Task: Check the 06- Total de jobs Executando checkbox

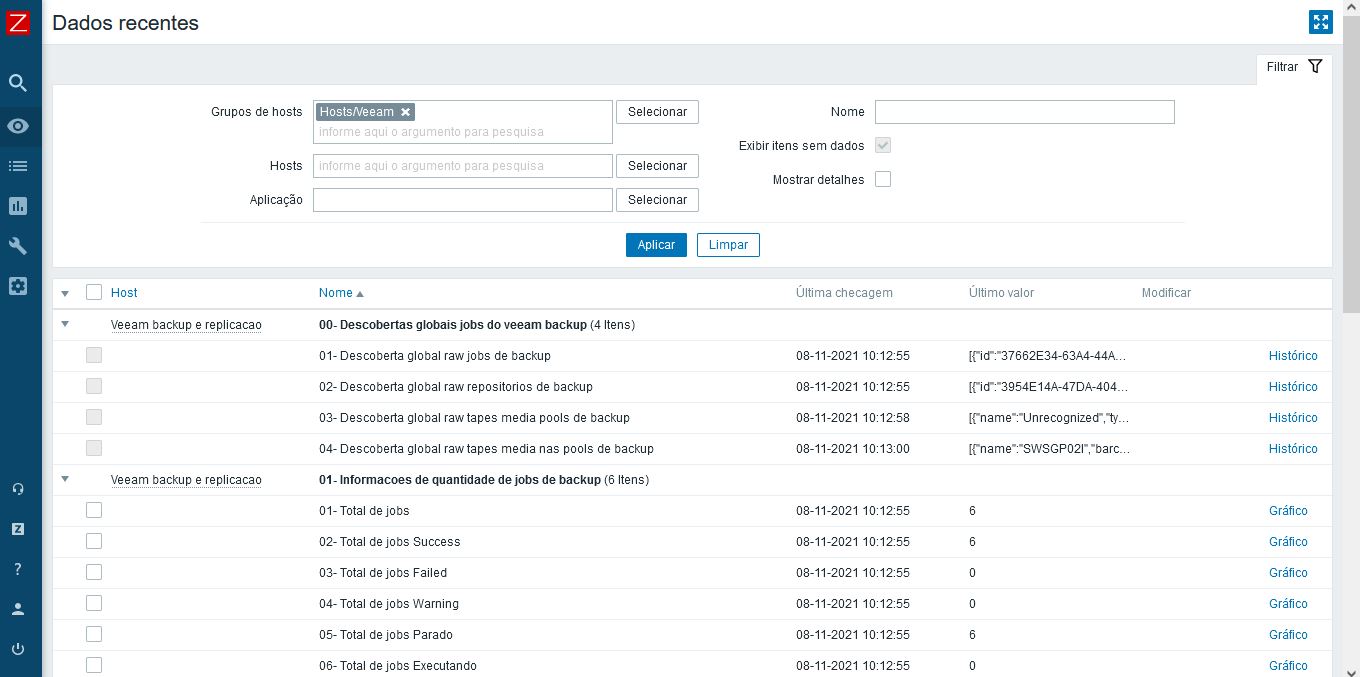Action: (94, 665)
